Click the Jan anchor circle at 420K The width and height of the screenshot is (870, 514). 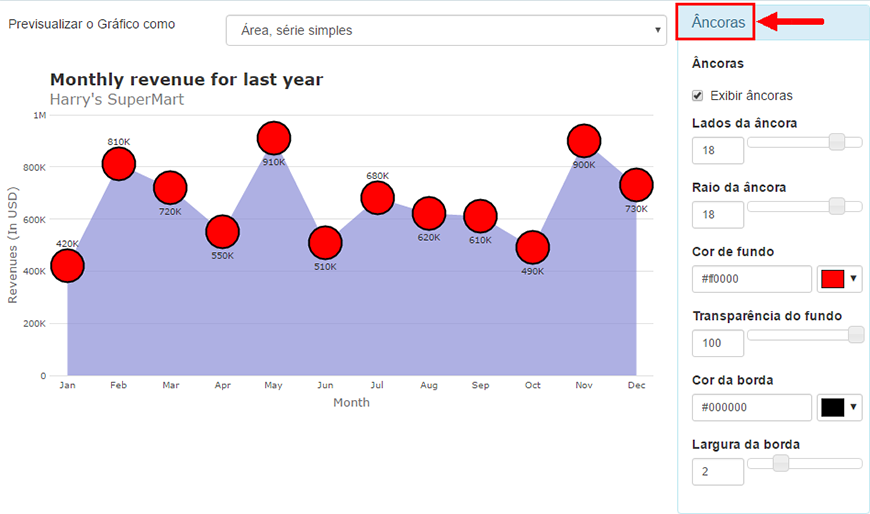[67, 265]
